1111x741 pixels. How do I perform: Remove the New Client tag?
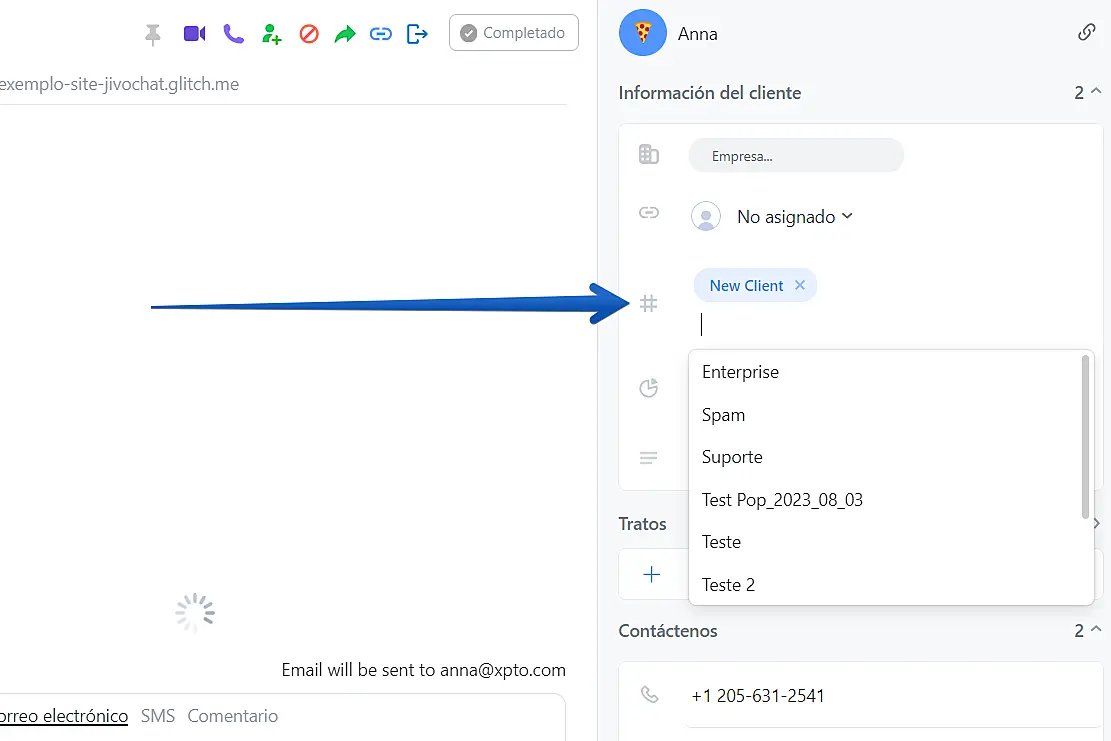click(x=800, y=285)
